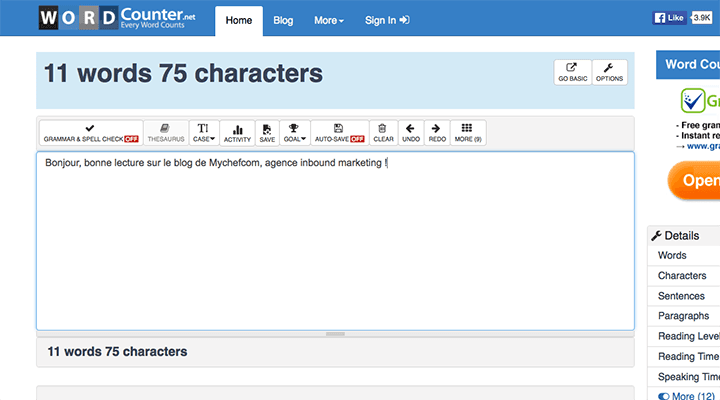720x400 pixels.
Task: Open More (9) tools grid
Action: coord(468,133)
